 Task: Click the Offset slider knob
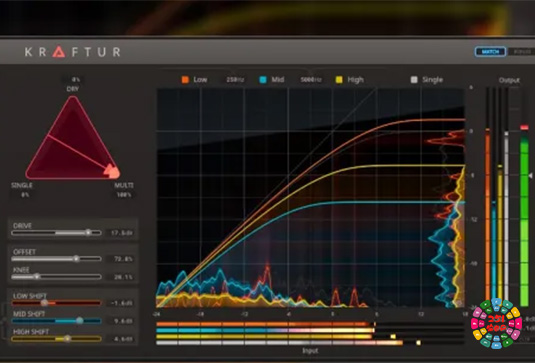(76, 259)
